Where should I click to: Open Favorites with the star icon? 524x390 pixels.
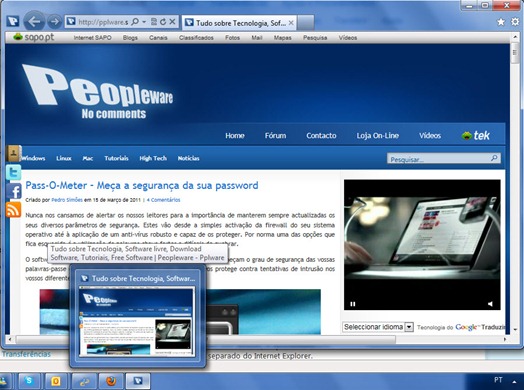pos(501,22)
